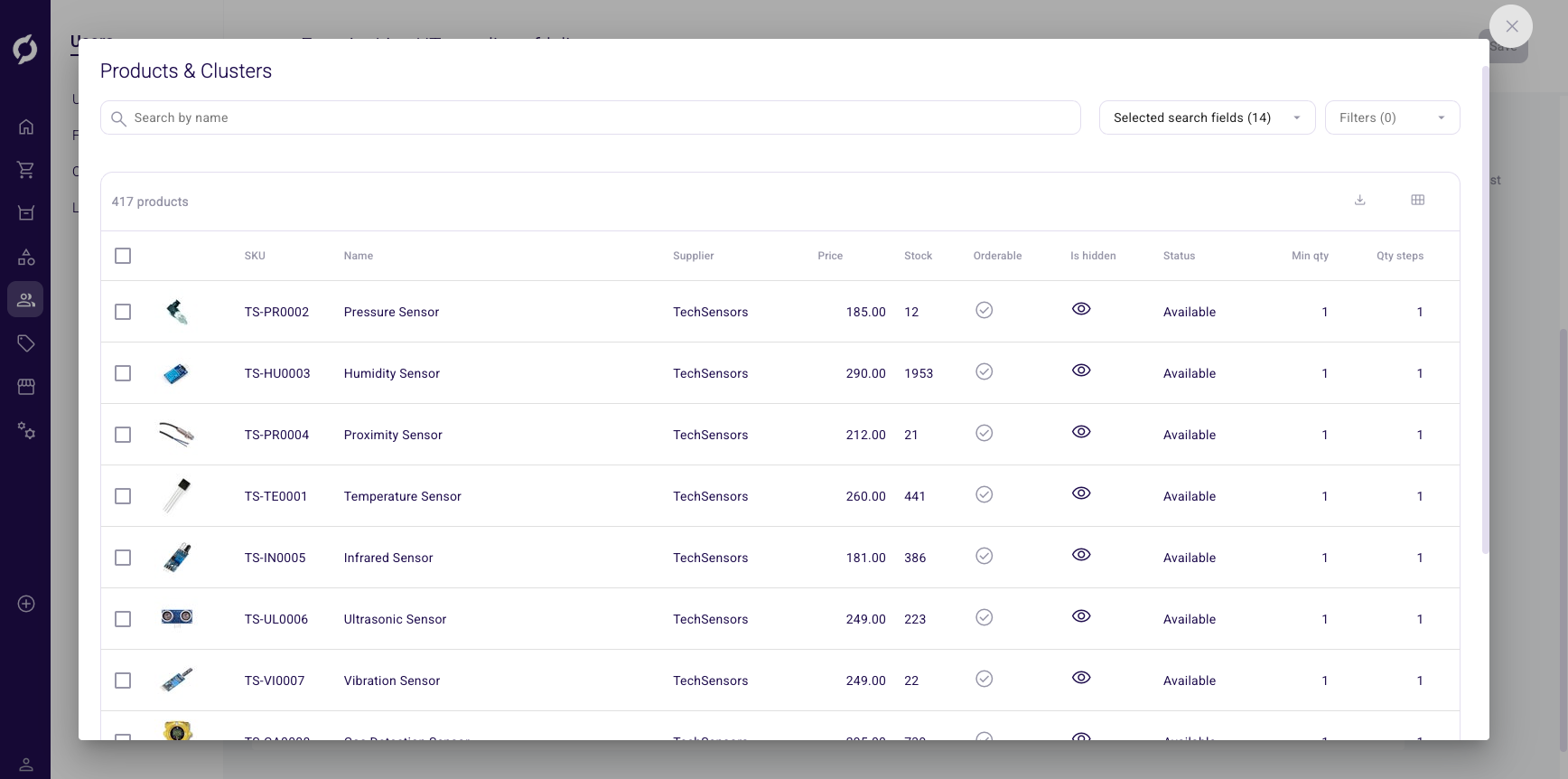Expand the Selected search fields (14) dropdown

(x=1207, y=117)
